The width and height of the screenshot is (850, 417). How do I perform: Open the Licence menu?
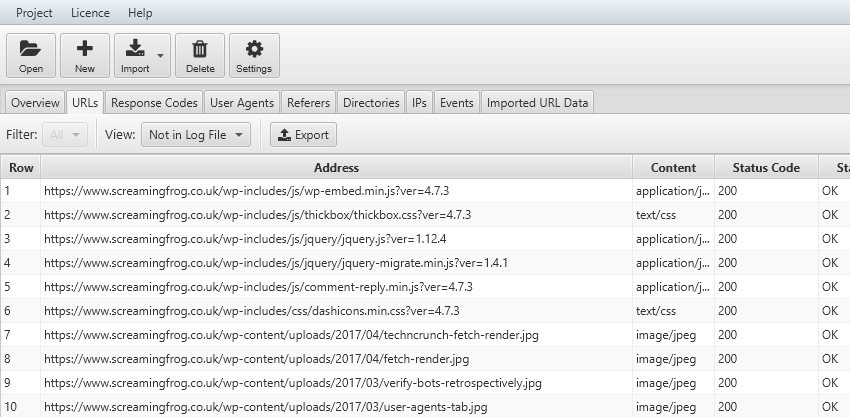[91, 13]
